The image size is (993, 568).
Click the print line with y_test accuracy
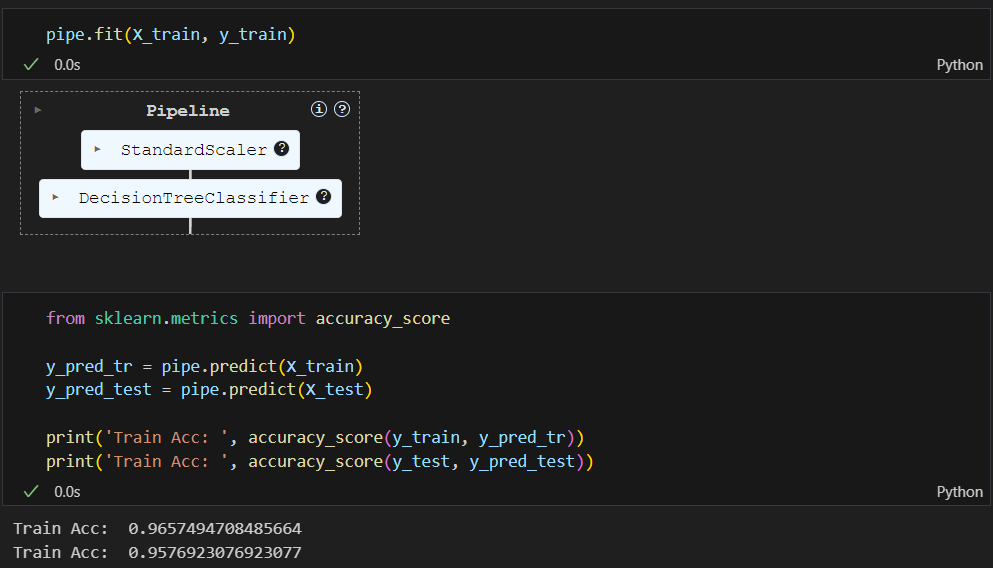click(319, 461)
